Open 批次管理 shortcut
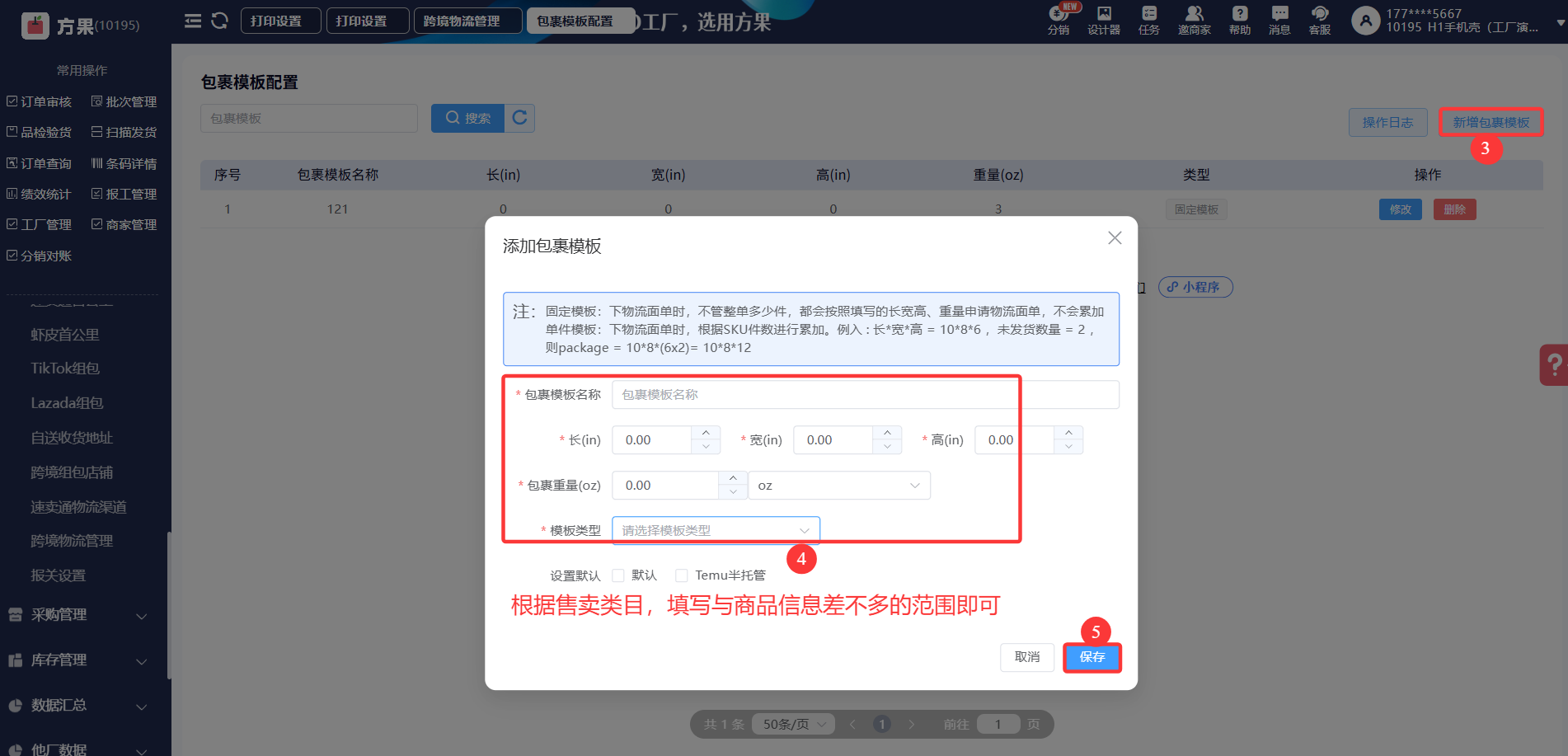 click(124, 101)
